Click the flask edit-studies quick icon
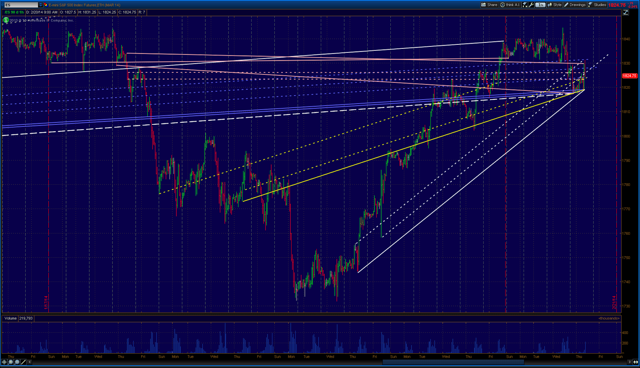The width and height of the screenshot is (640, 368). (x=525, y=5)
